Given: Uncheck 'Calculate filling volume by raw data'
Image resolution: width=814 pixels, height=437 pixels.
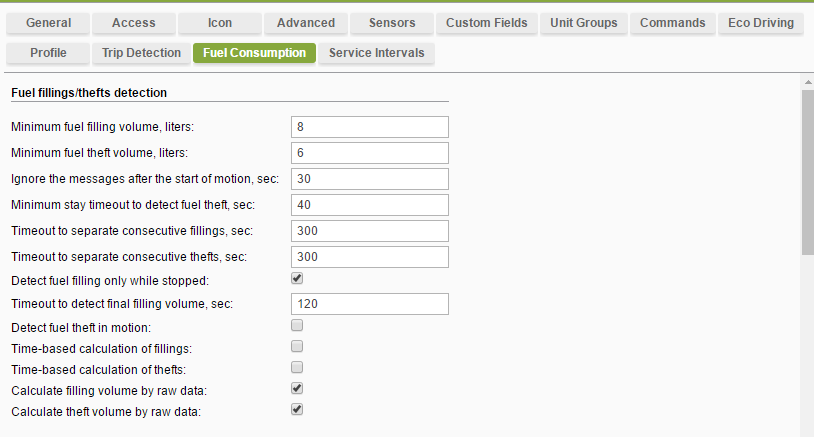Looking at the screenshot, I should (x=297, y=388).
